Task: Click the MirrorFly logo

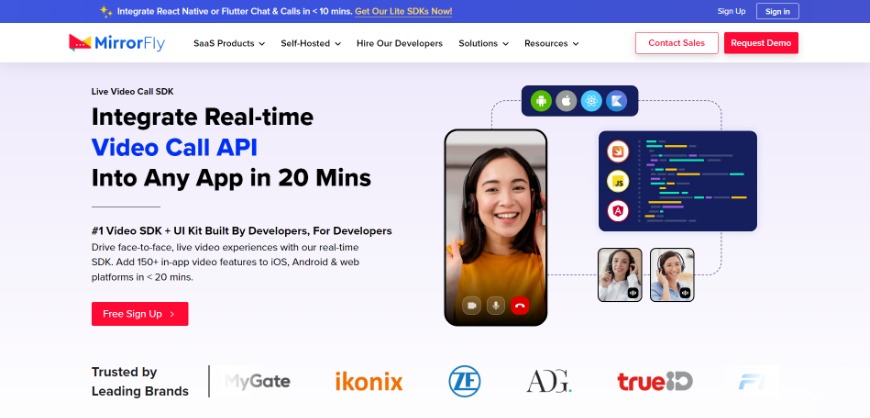Action: click(117, 43)
